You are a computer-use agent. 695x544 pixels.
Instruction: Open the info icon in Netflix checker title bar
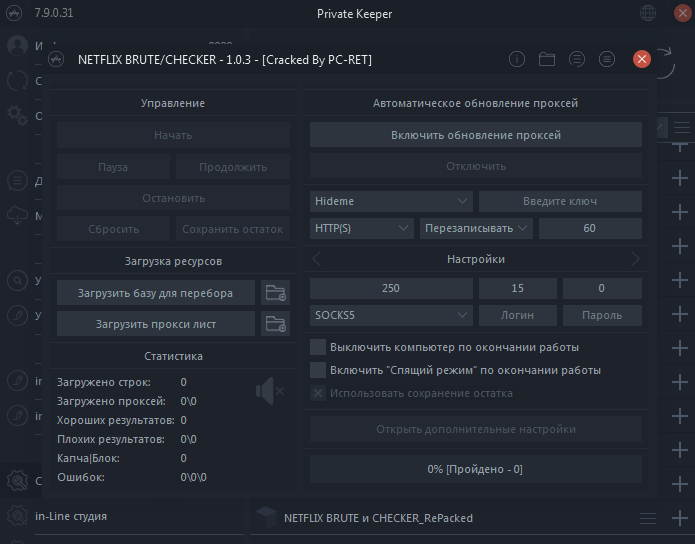pyautogui.click(x=517, y=59)
